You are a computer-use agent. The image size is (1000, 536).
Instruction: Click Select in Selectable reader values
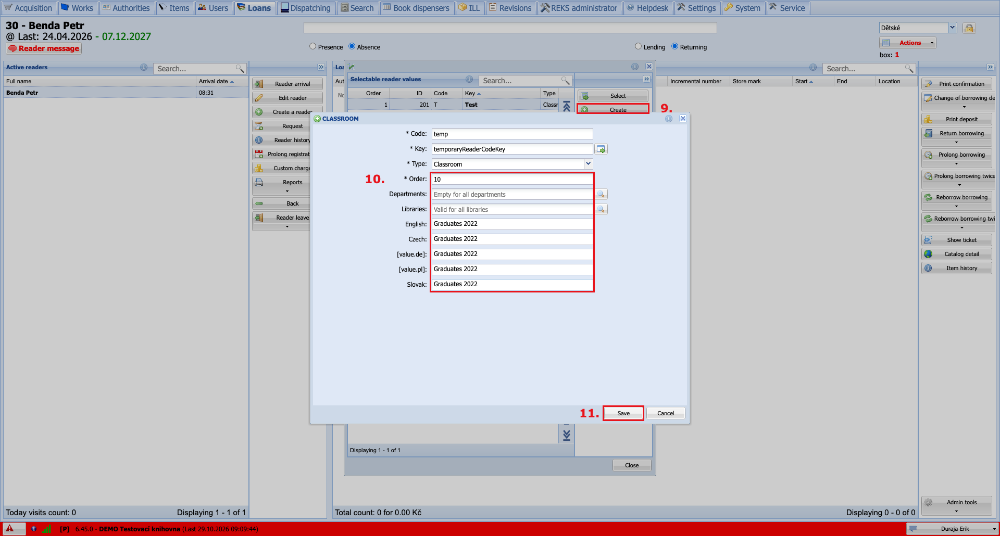pyautogui.click(x=613, y=96)
